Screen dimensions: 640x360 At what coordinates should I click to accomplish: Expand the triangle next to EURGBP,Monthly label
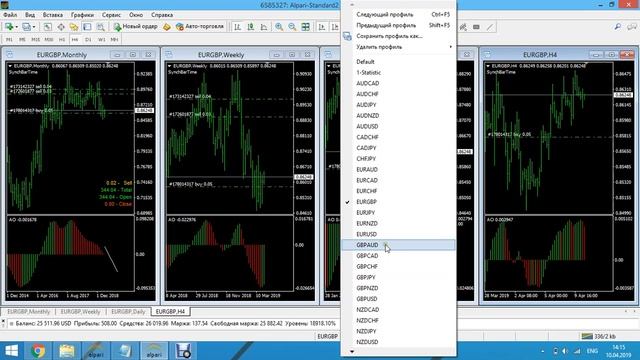point(10,66)
